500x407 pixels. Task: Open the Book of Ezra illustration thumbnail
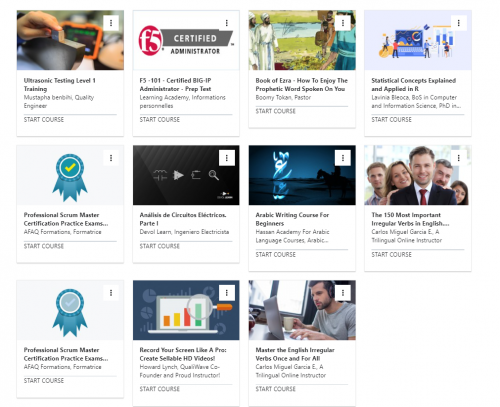[302, 40]
